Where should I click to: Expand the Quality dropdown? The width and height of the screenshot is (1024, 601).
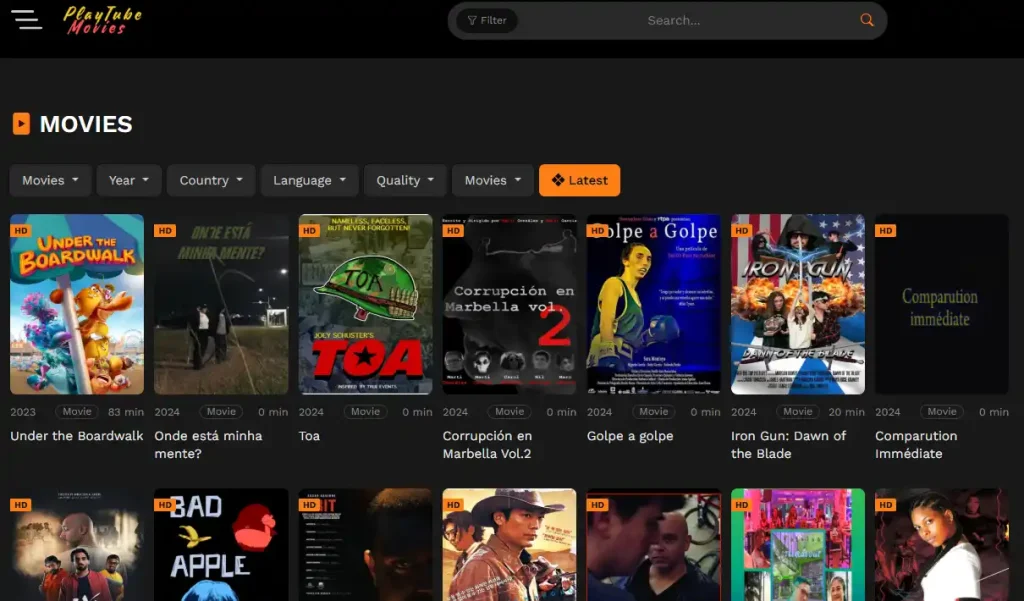point(405,180)
